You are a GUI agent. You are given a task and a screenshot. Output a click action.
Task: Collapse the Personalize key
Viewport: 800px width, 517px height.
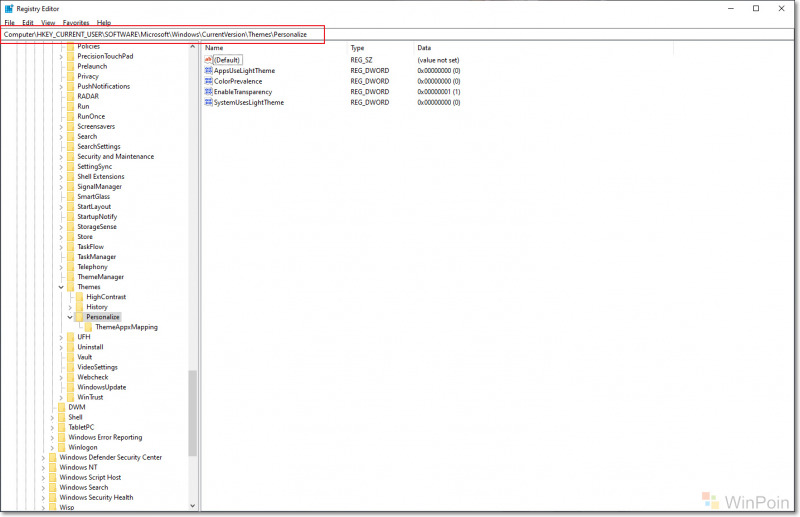(x=70, y=317)
